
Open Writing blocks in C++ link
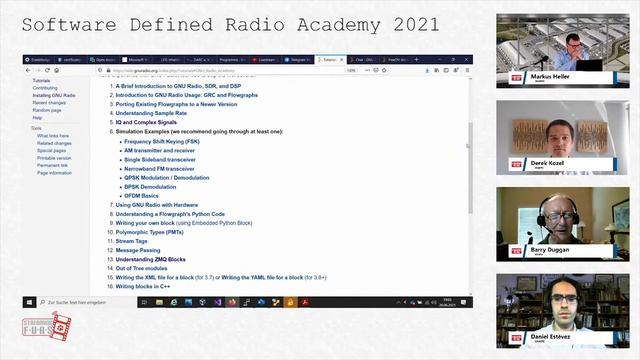coord(143,286)
